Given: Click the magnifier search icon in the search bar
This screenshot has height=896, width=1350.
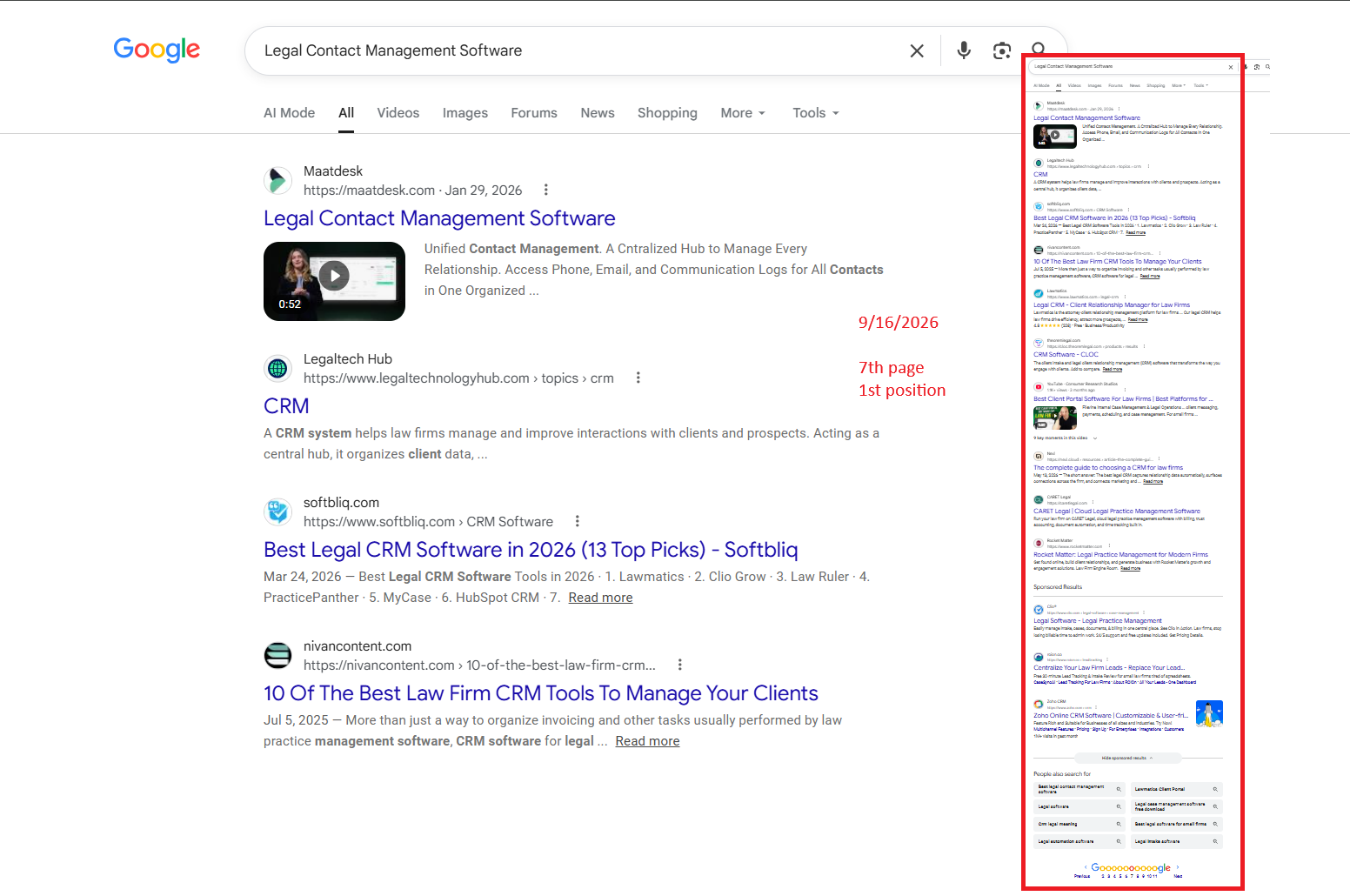Looking at the screenshot, I should 1039,49.
